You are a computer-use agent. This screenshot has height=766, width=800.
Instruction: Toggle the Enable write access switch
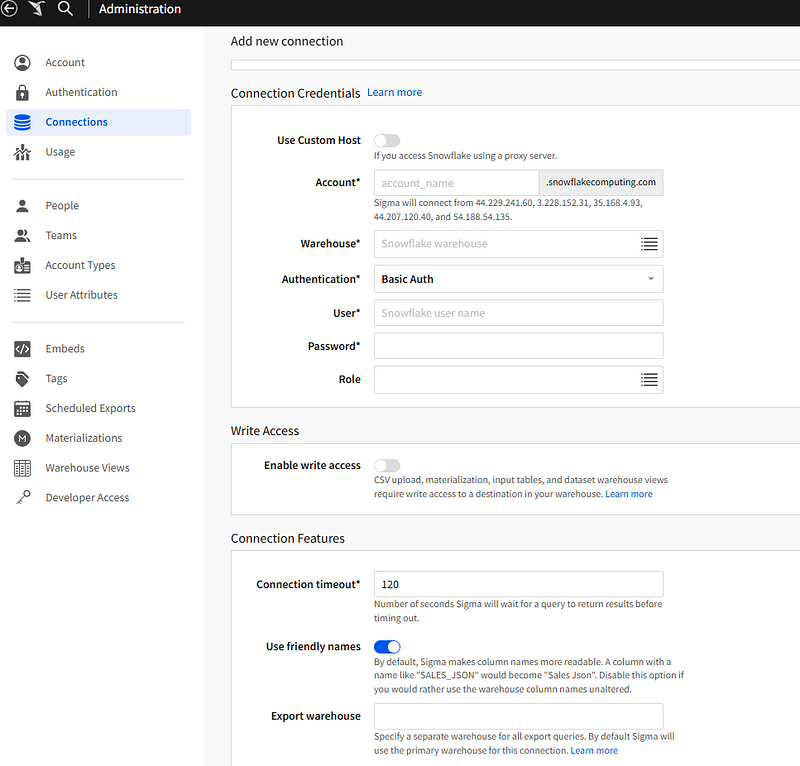[x=387, y=465]
